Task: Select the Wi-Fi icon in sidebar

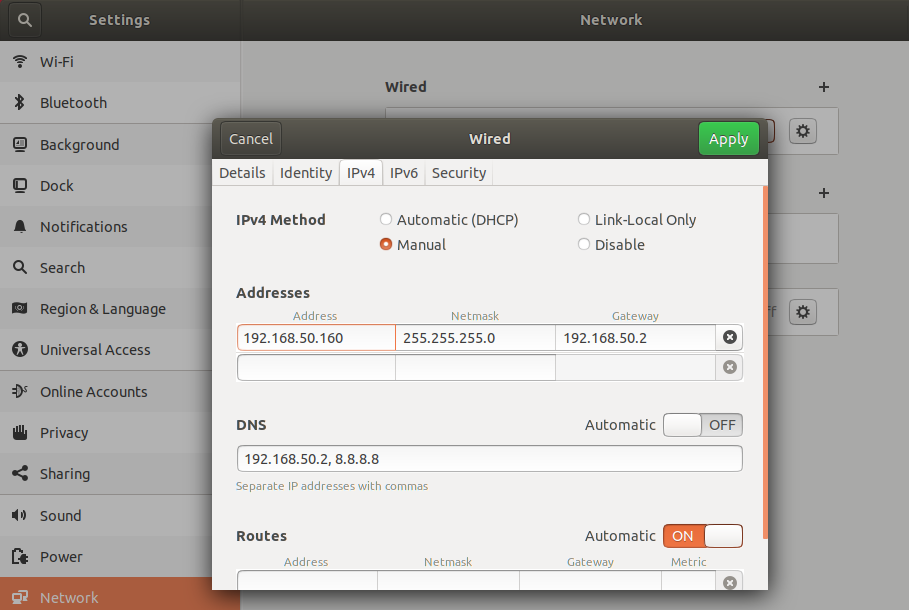Action: pos(20,61)
